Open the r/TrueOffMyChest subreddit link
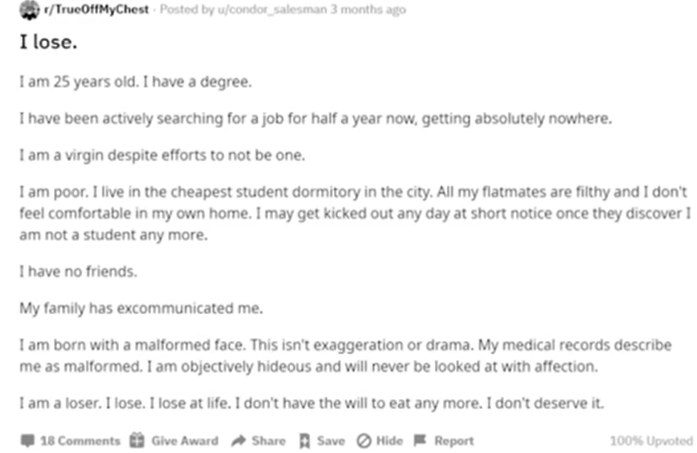 coord(96,9)
